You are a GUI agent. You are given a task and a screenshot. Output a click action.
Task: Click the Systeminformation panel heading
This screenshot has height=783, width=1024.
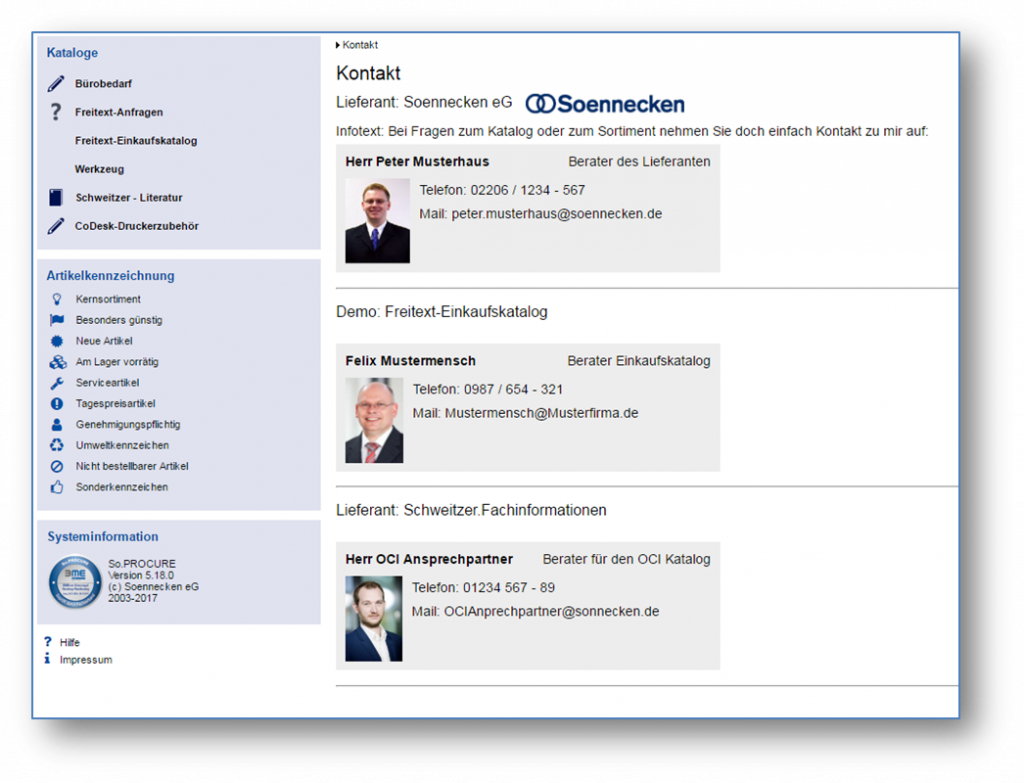click(103, 537)
